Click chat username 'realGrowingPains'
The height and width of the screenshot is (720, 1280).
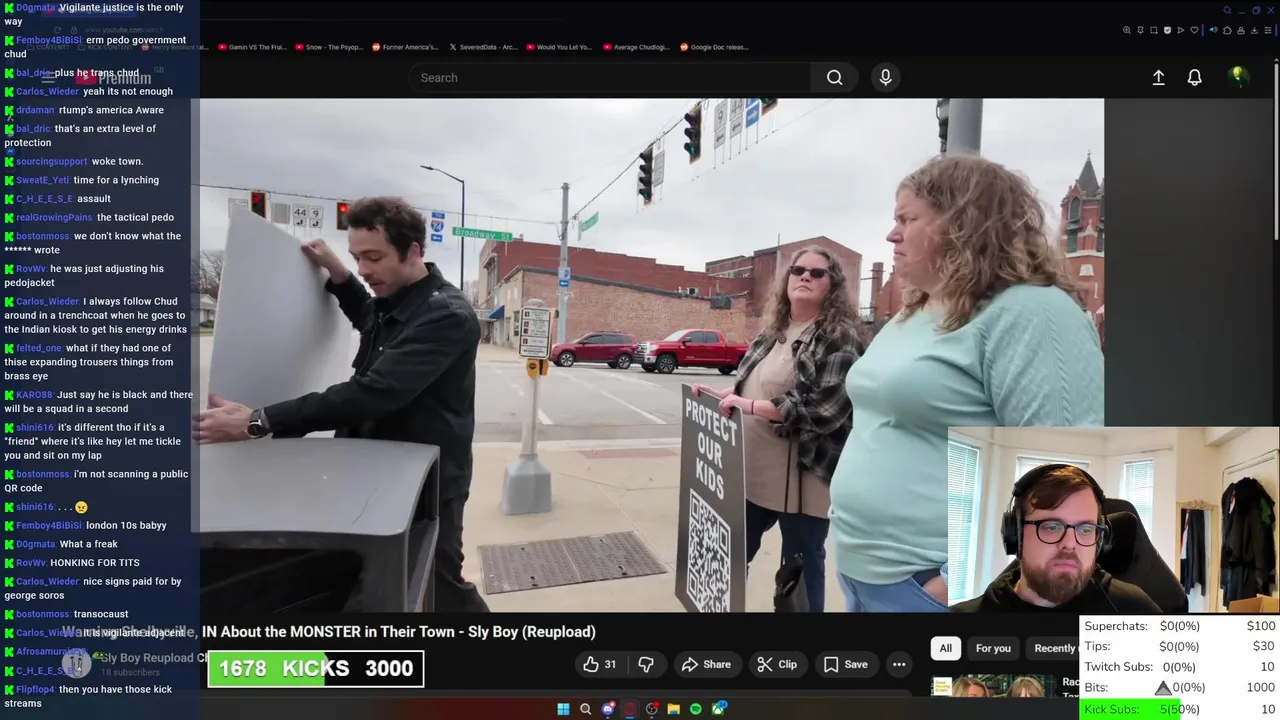pyautogui.click(x=54, y=217)
